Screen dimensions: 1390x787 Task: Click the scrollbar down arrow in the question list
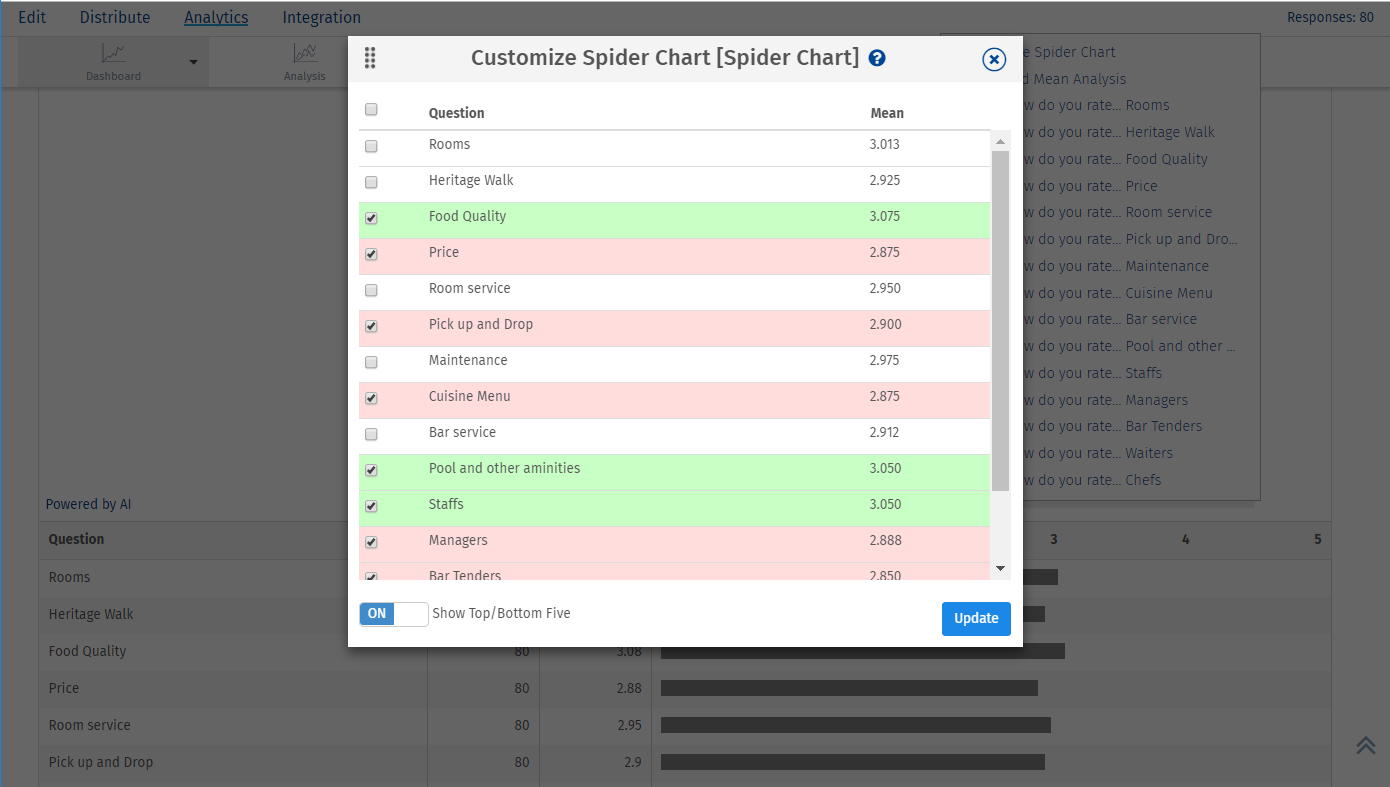tap(1001, 568)
